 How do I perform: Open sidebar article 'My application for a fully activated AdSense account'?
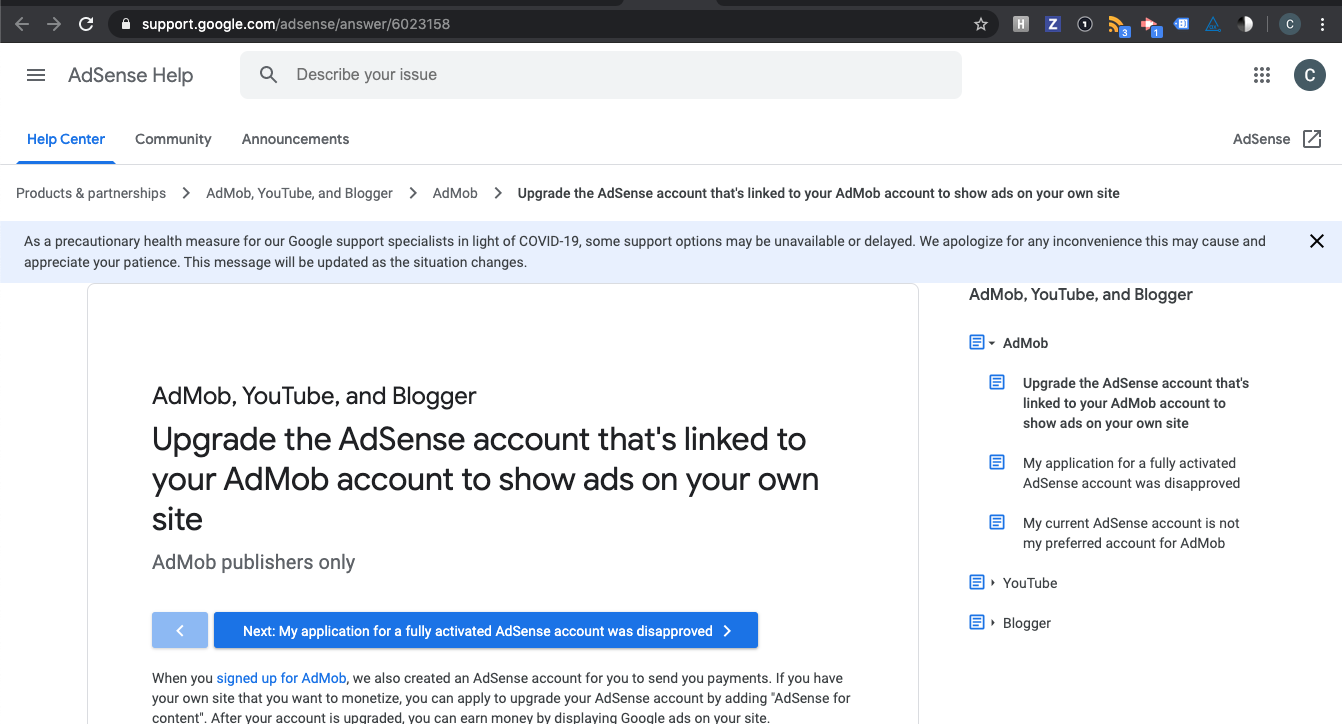pos(1131,473)
